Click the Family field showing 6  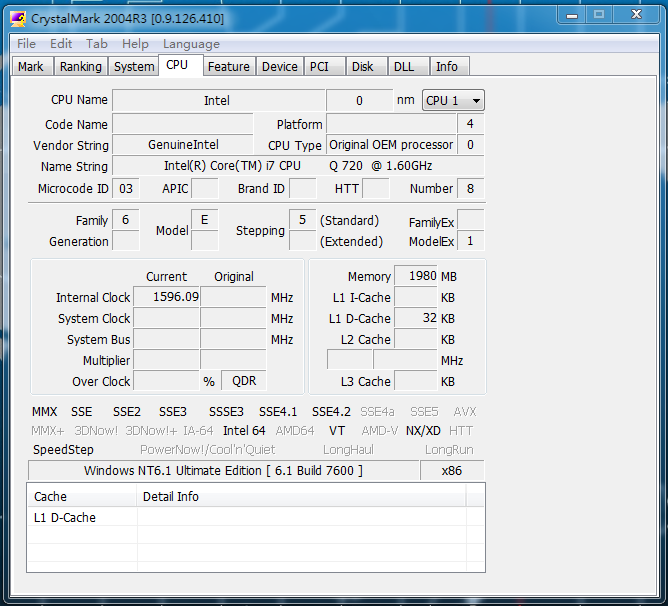pos(126,220)
